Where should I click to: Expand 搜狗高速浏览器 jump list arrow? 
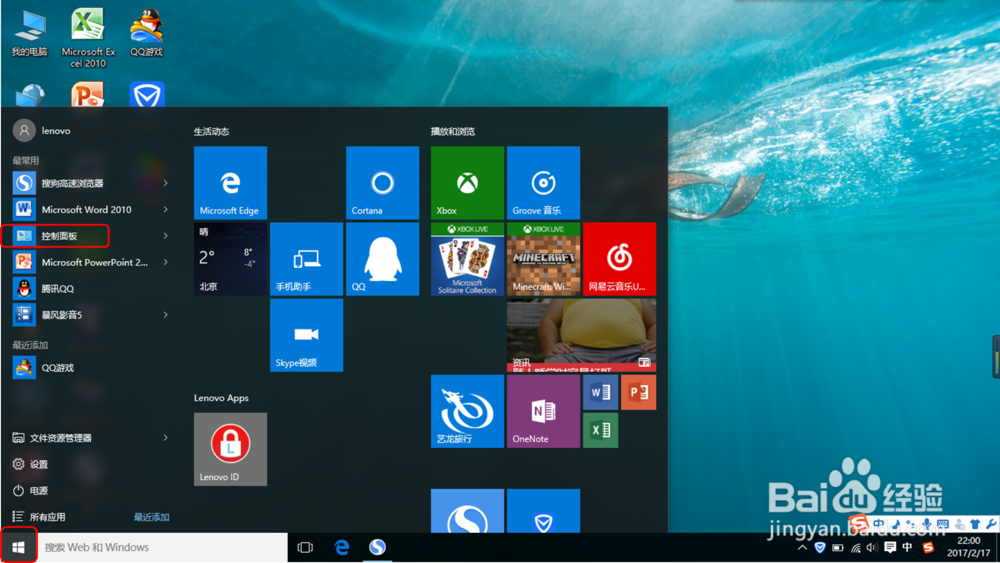(166, 183)
